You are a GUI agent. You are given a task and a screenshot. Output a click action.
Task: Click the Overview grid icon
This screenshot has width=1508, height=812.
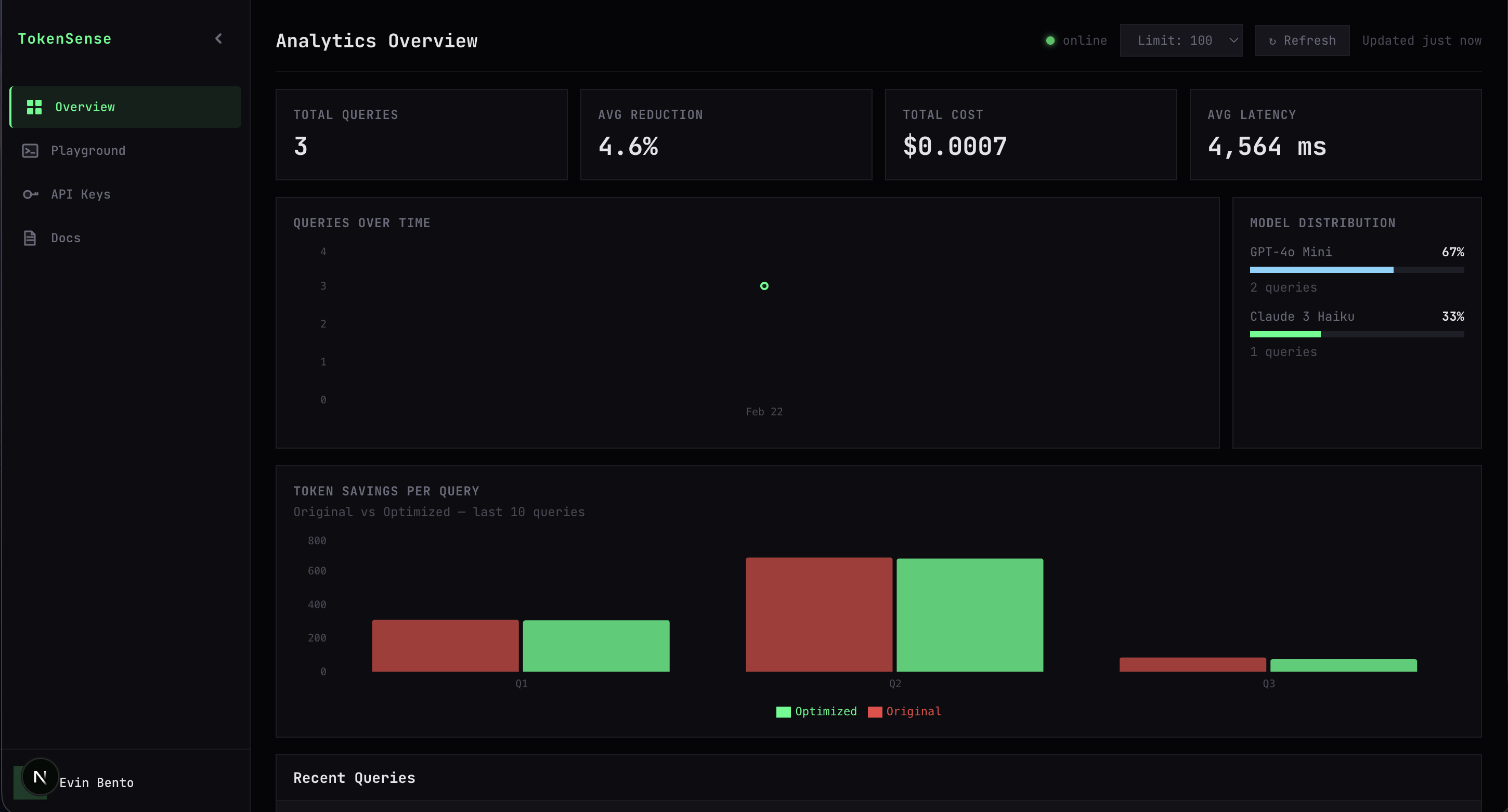click(34, 107)
